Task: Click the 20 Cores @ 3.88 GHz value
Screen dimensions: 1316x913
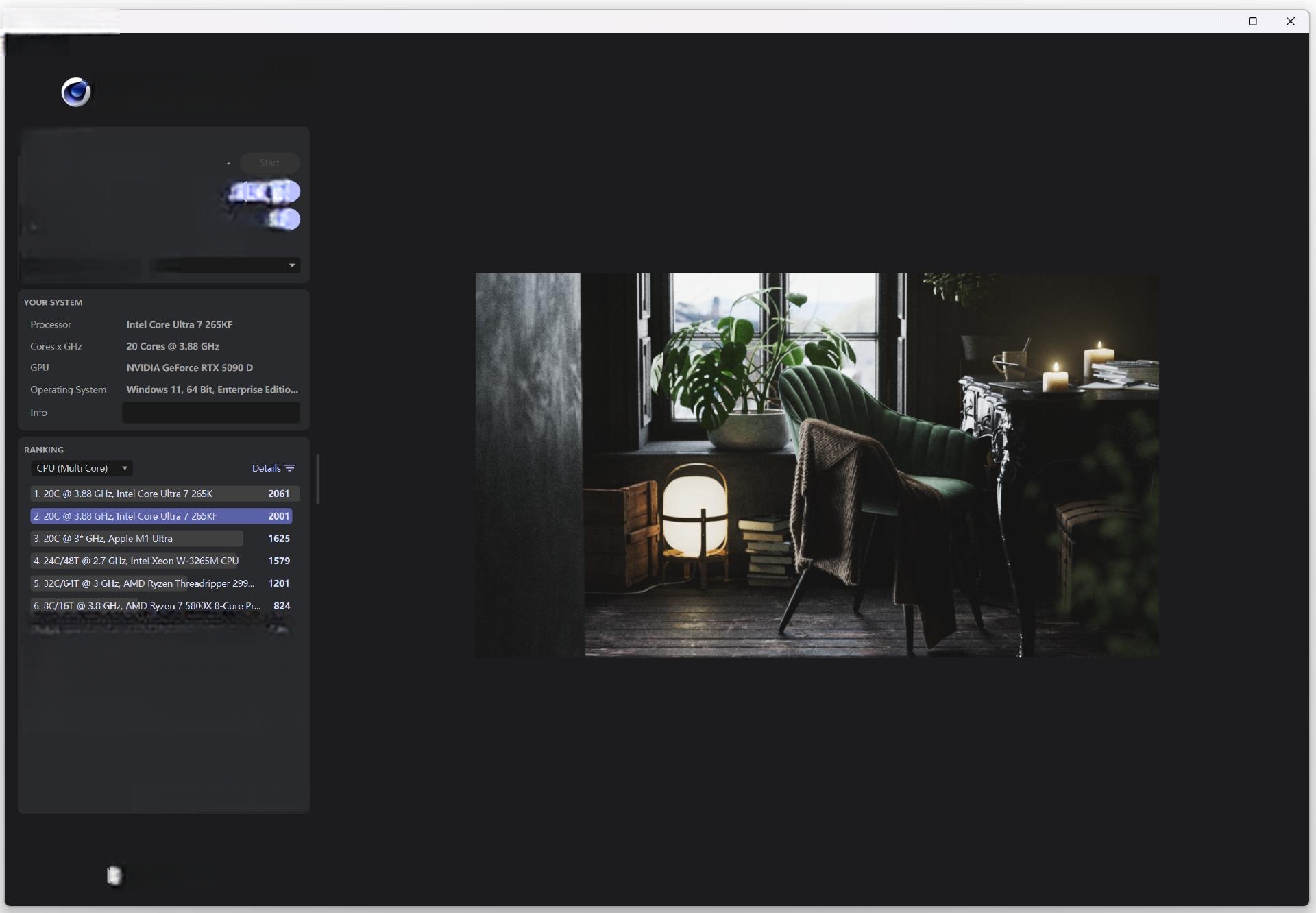Action: pyautogui.click(x=173, y=346)
